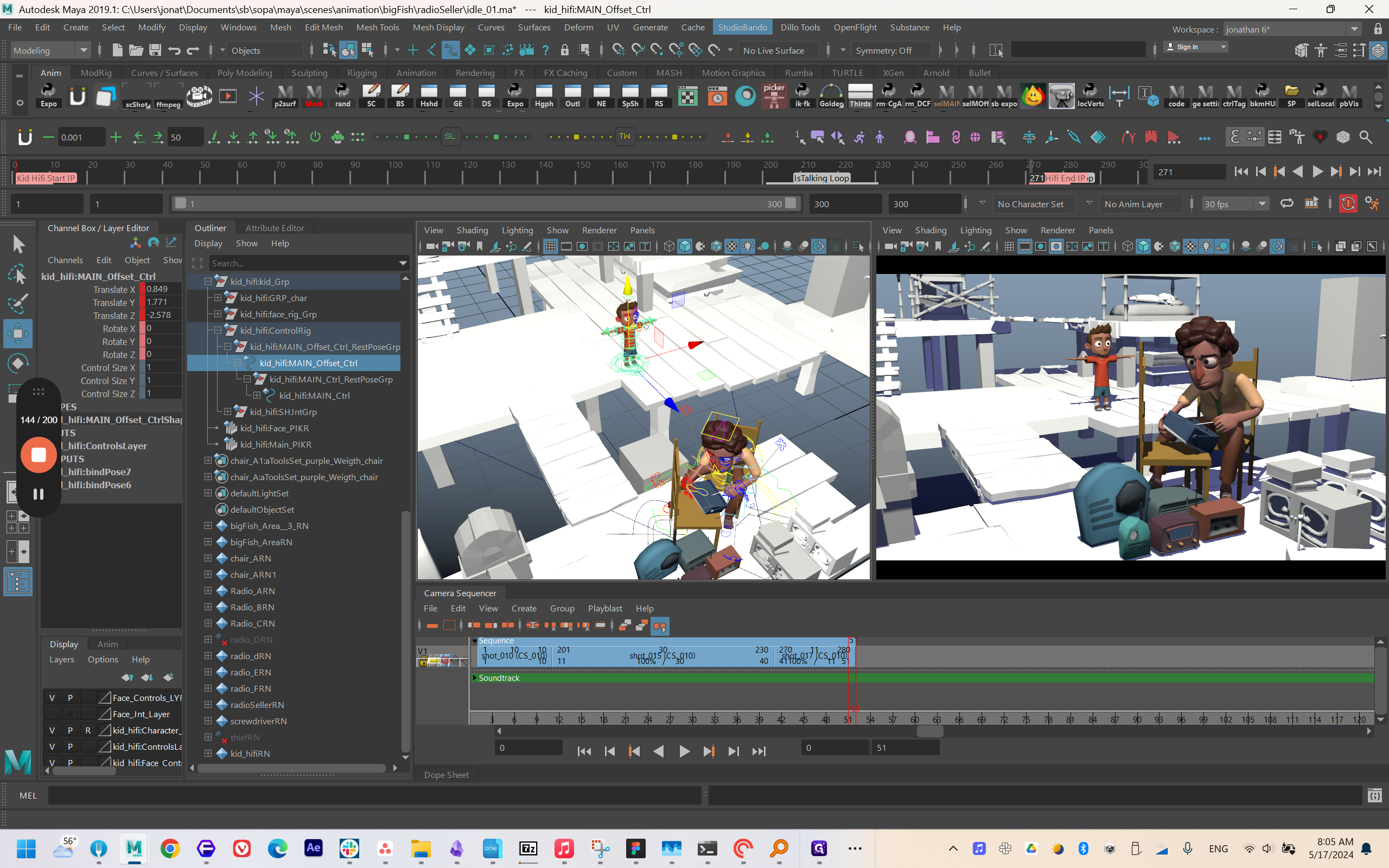Collapse the kid_hifi:kid_Grp node
This screenshot has height=868, width=1389.
[x=208, y=282]
